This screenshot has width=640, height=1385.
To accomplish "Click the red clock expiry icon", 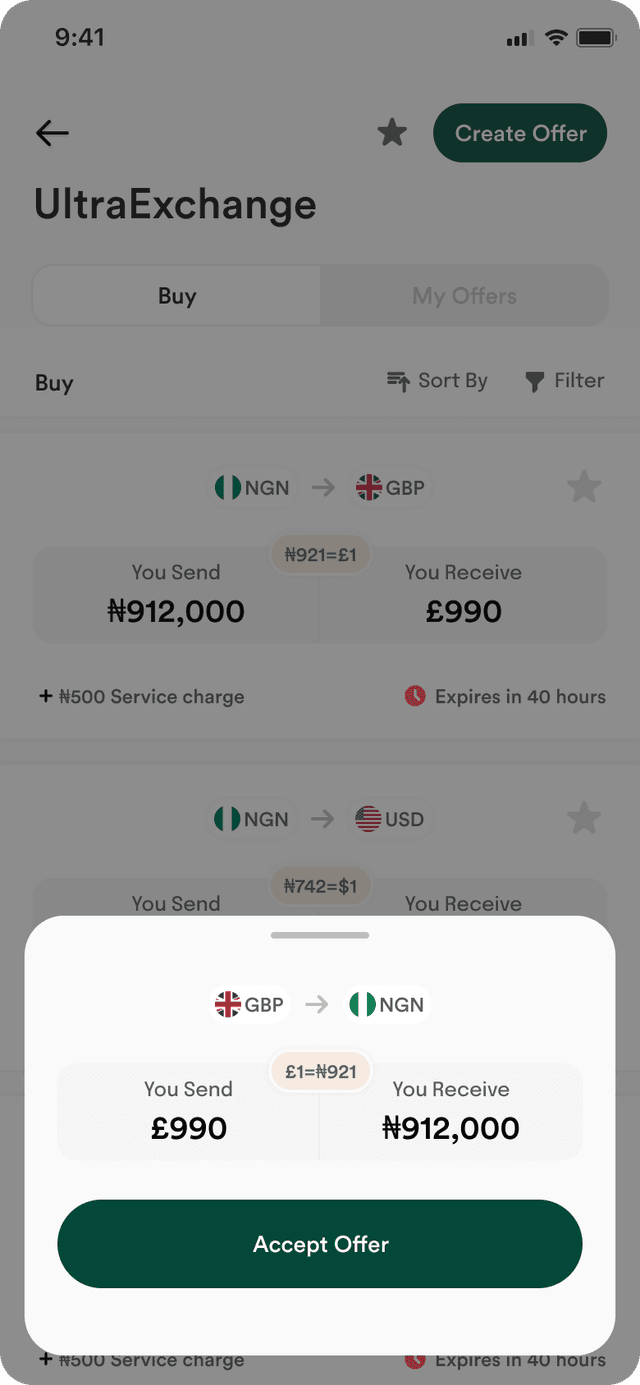I will (415, 696).
